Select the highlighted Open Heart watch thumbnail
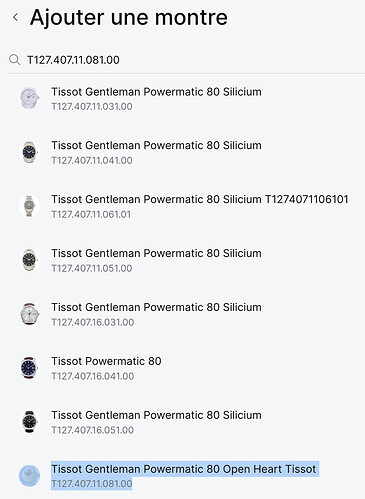 coord(29,476)
